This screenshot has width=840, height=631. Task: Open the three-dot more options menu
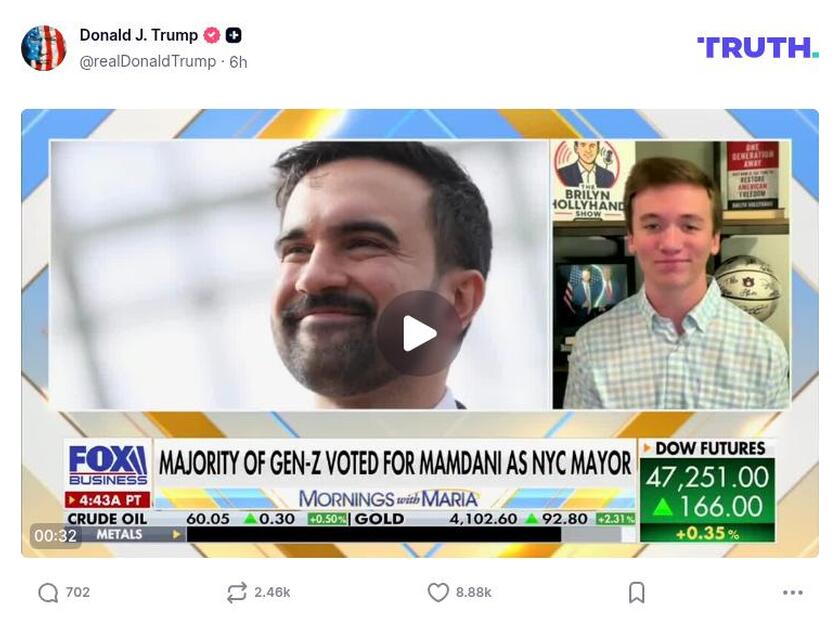click(x=792, y=592)
